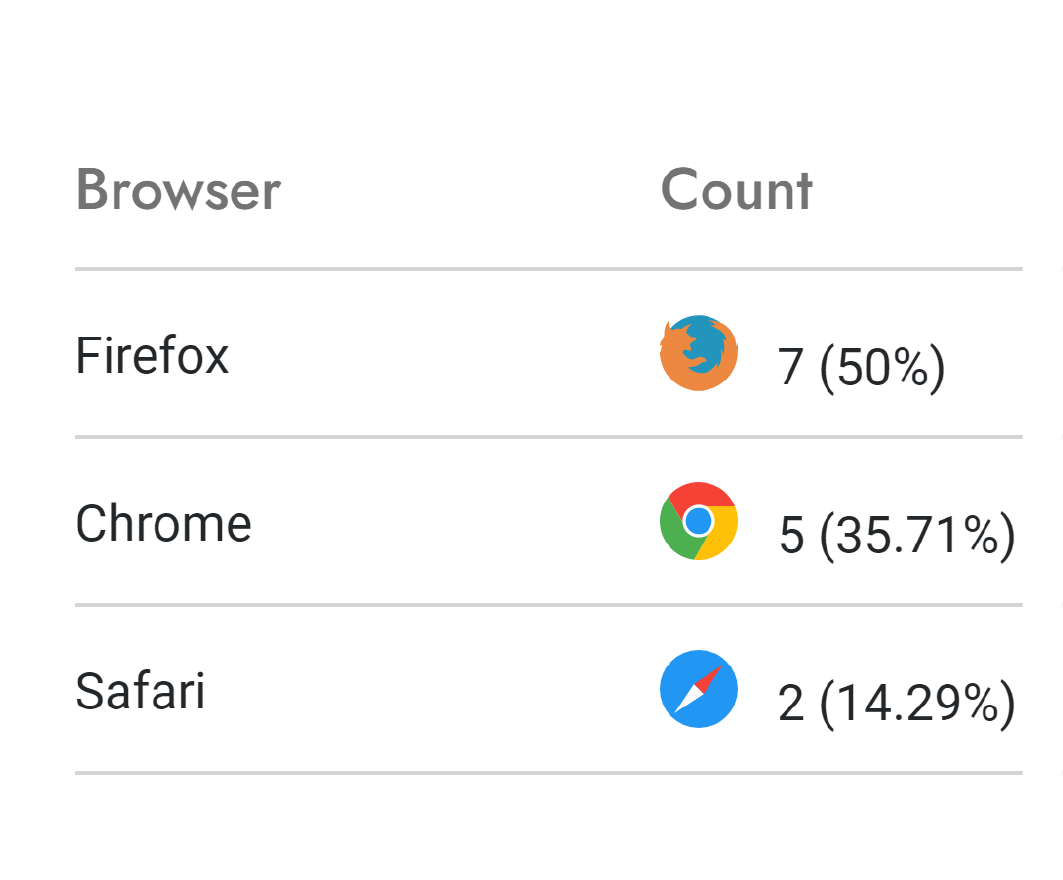Click the number 5 in Chrome count

pos(791,536)
